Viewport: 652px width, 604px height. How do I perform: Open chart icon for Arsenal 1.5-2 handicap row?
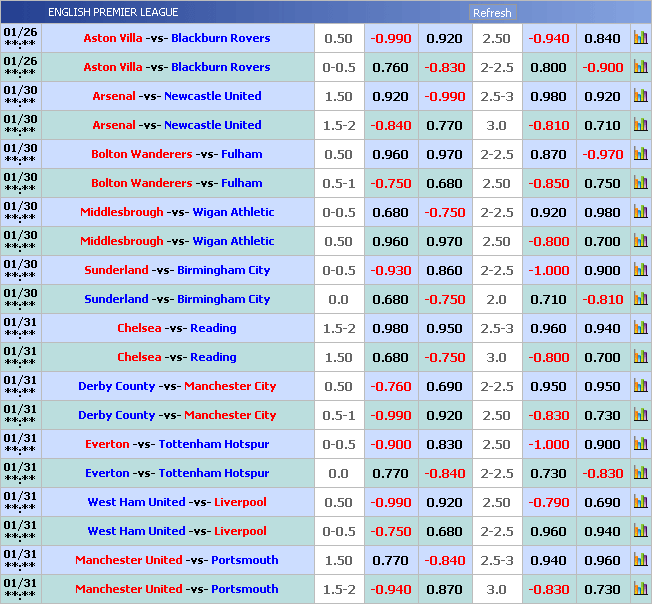tap(640, 125)
